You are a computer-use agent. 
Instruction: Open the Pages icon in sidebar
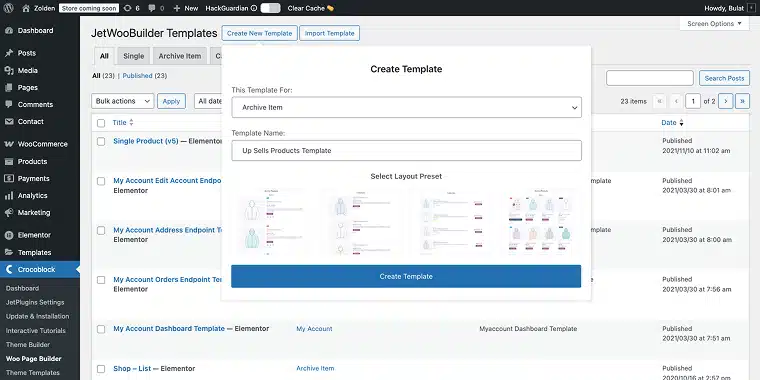9,88
